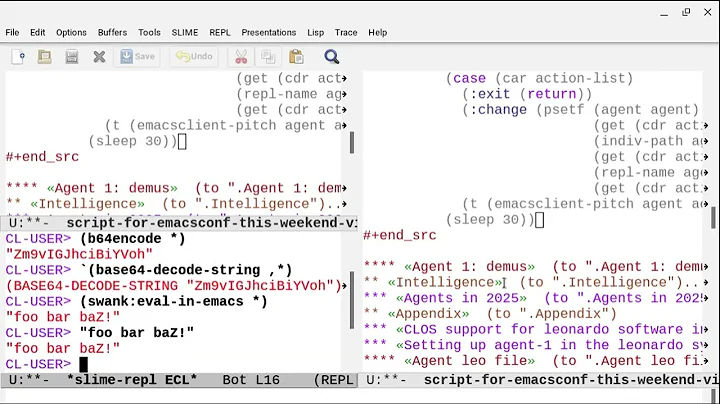
Task: Click (indiv-path line in right window
Action: [648, 141]
